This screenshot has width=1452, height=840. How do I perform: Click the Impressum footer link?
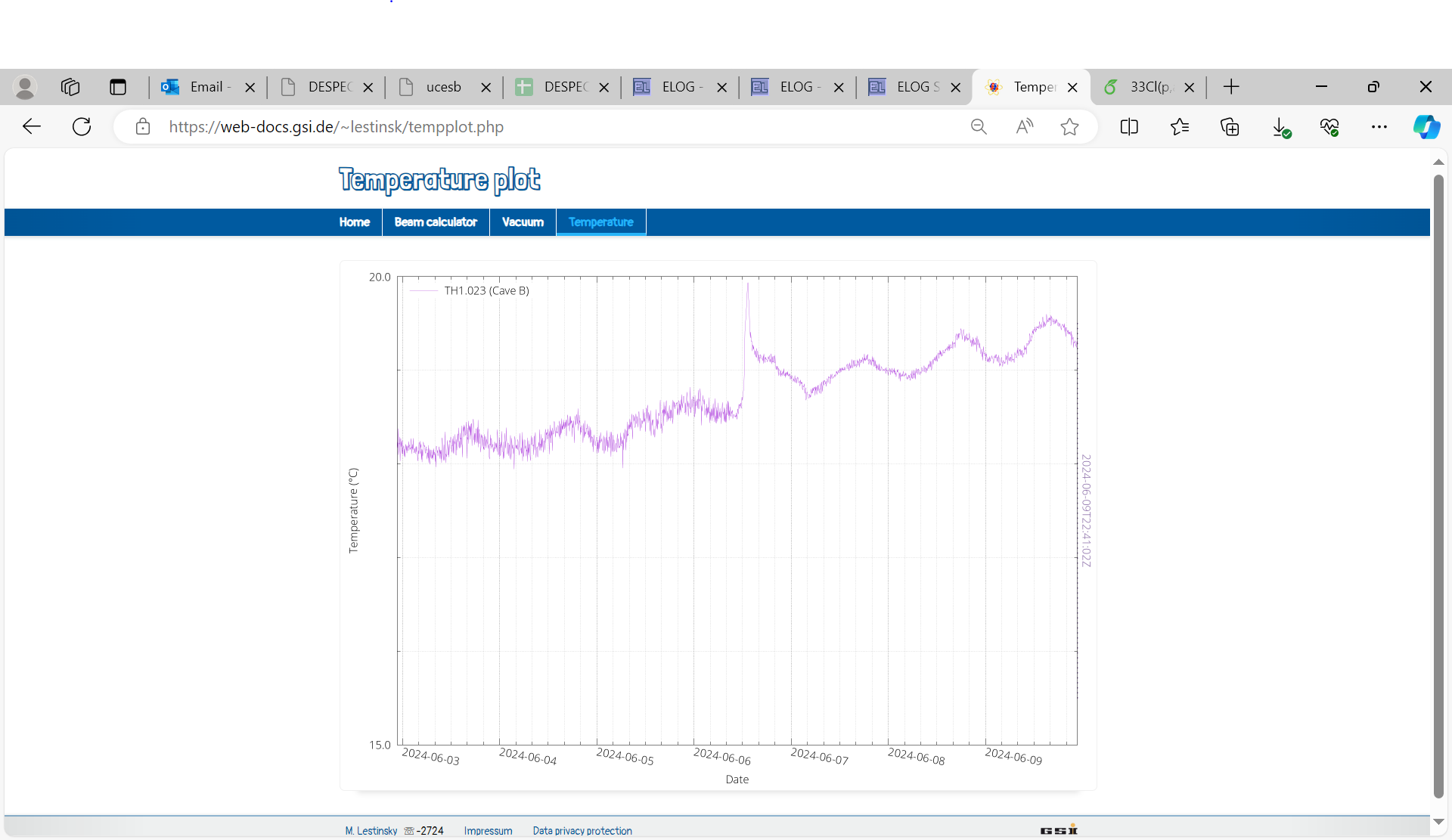(x=488, y=830)
